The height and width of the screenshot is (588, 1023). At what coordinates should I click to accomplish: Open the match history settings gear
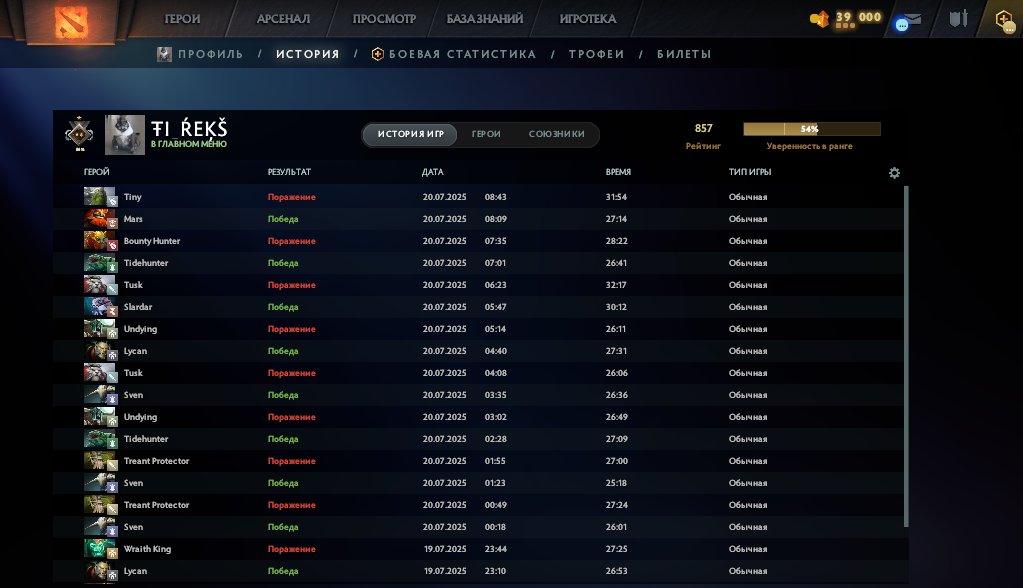pos(894,173)
